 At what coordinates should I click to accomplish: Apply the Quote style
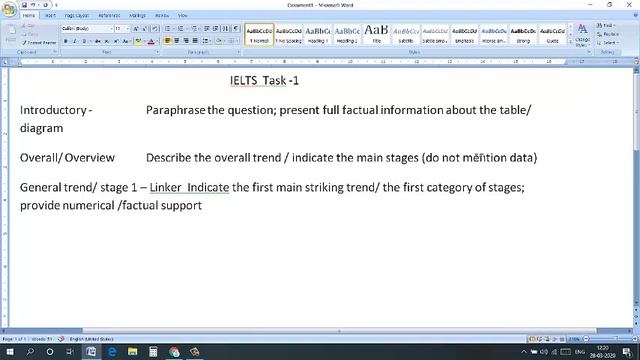pyautogui.click(x=553, y=35)
